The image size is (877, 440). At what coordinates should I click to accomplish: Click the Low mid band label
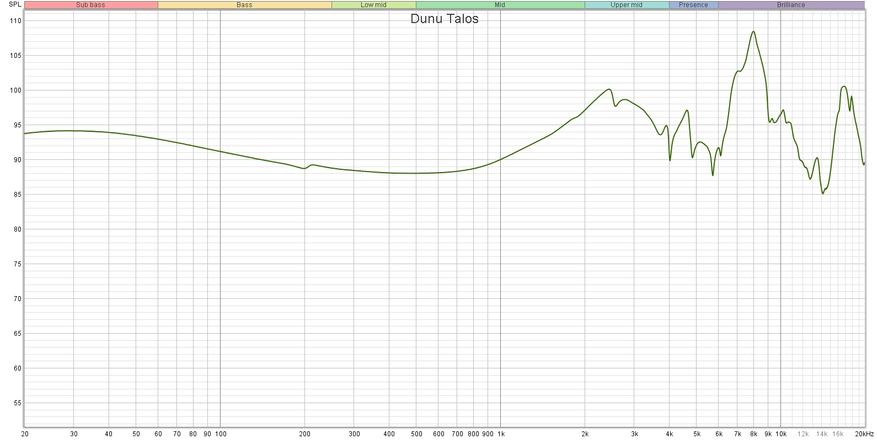pos(374,5)
